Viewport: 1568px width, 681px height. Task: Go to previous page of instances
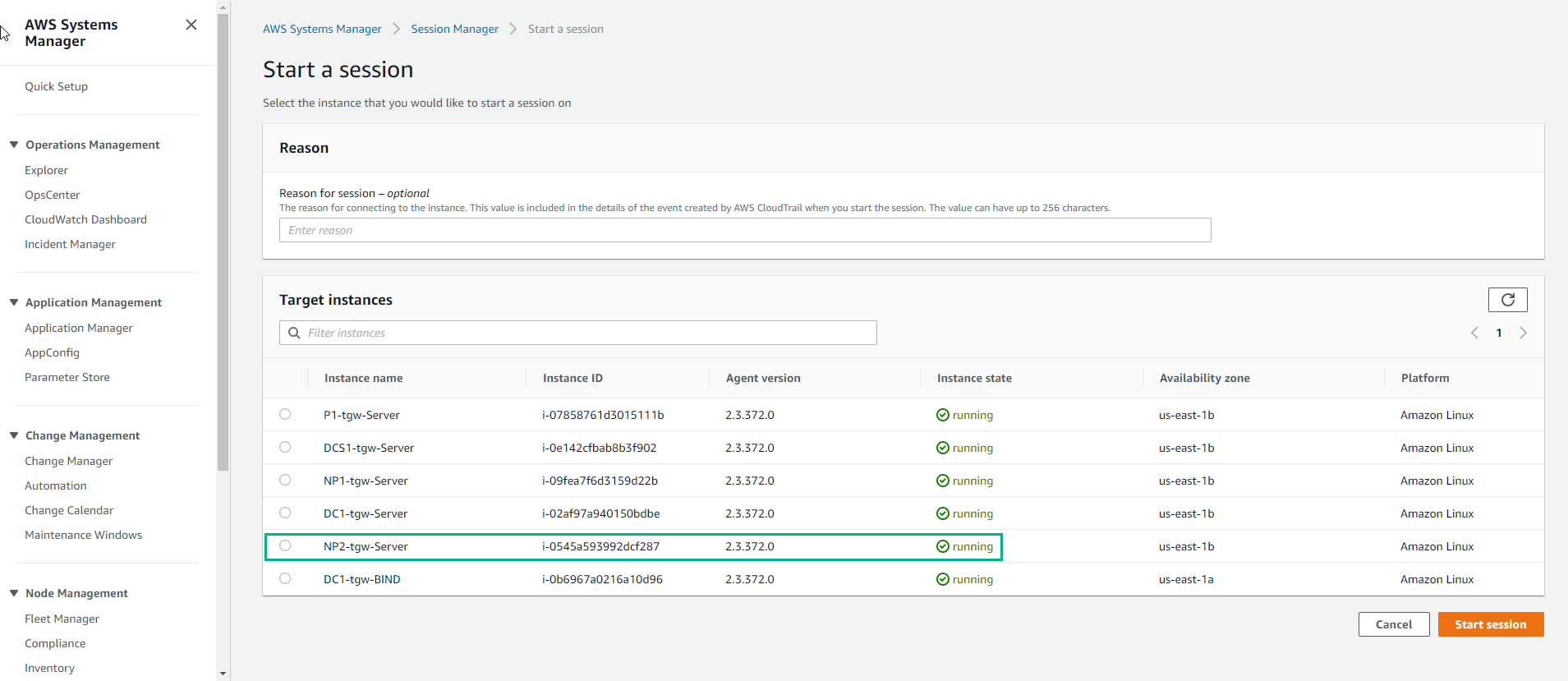[1474, 333]
